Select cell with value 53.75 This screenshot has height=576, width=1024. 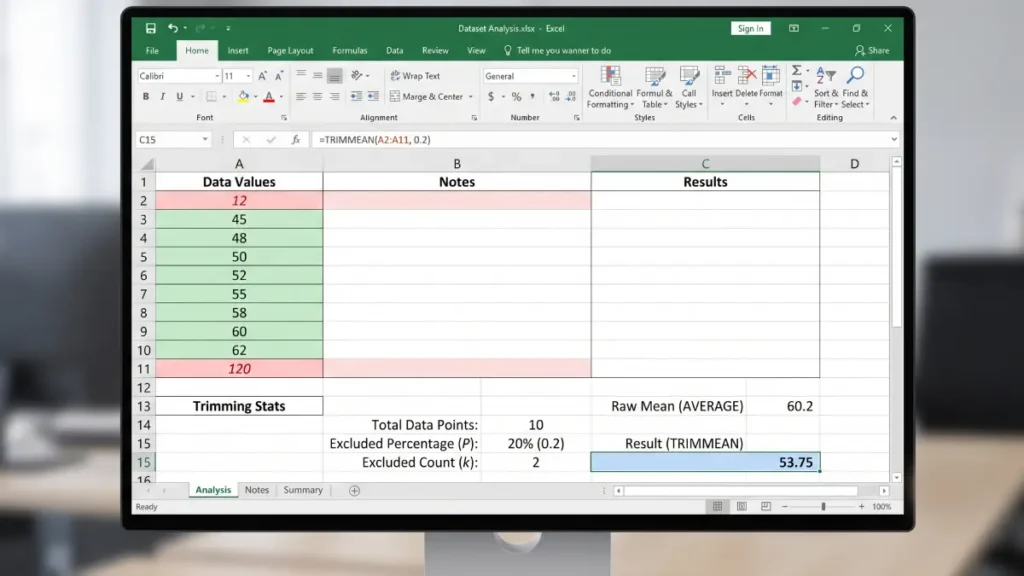point(705,462)
